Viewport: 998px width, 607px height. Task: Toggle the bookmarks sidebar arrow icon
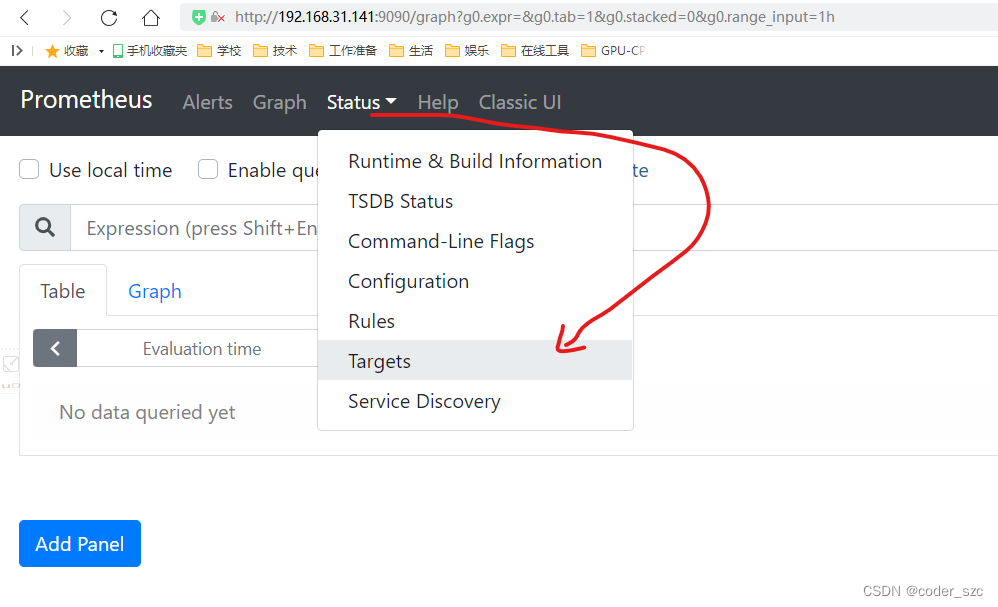pos(17,51)
